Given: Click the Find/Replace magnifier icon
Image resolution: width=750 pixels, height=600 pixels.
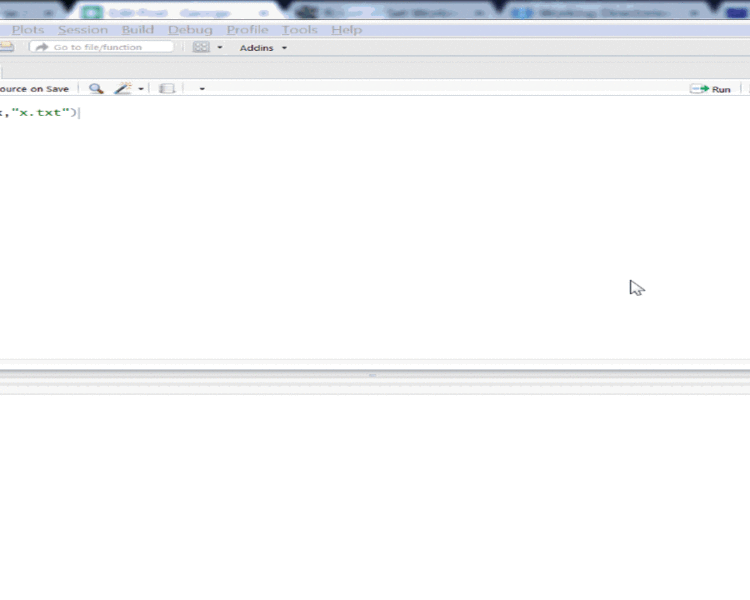Looking at the screenshot, I should pyautogui.click(x=96, y=89).
